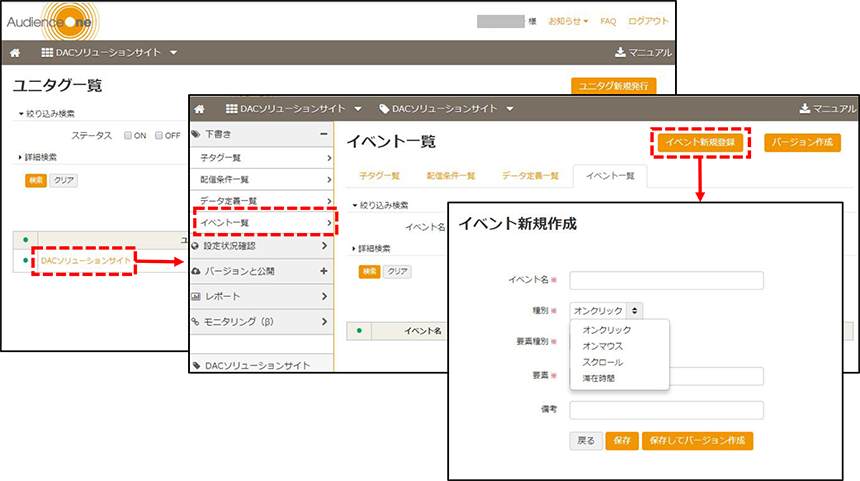Click the grid icon beside DACソリューションサイト in the back window

(47, 53)
